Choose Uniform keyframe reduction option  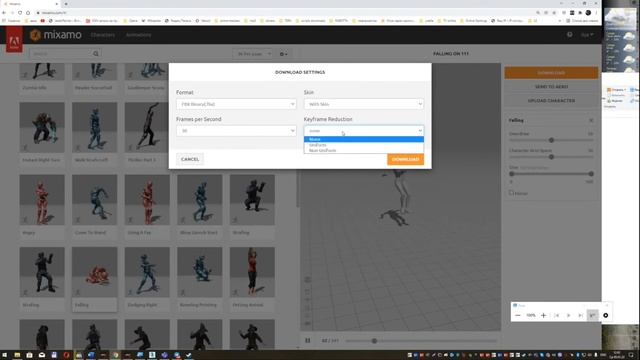click(364, 145)
